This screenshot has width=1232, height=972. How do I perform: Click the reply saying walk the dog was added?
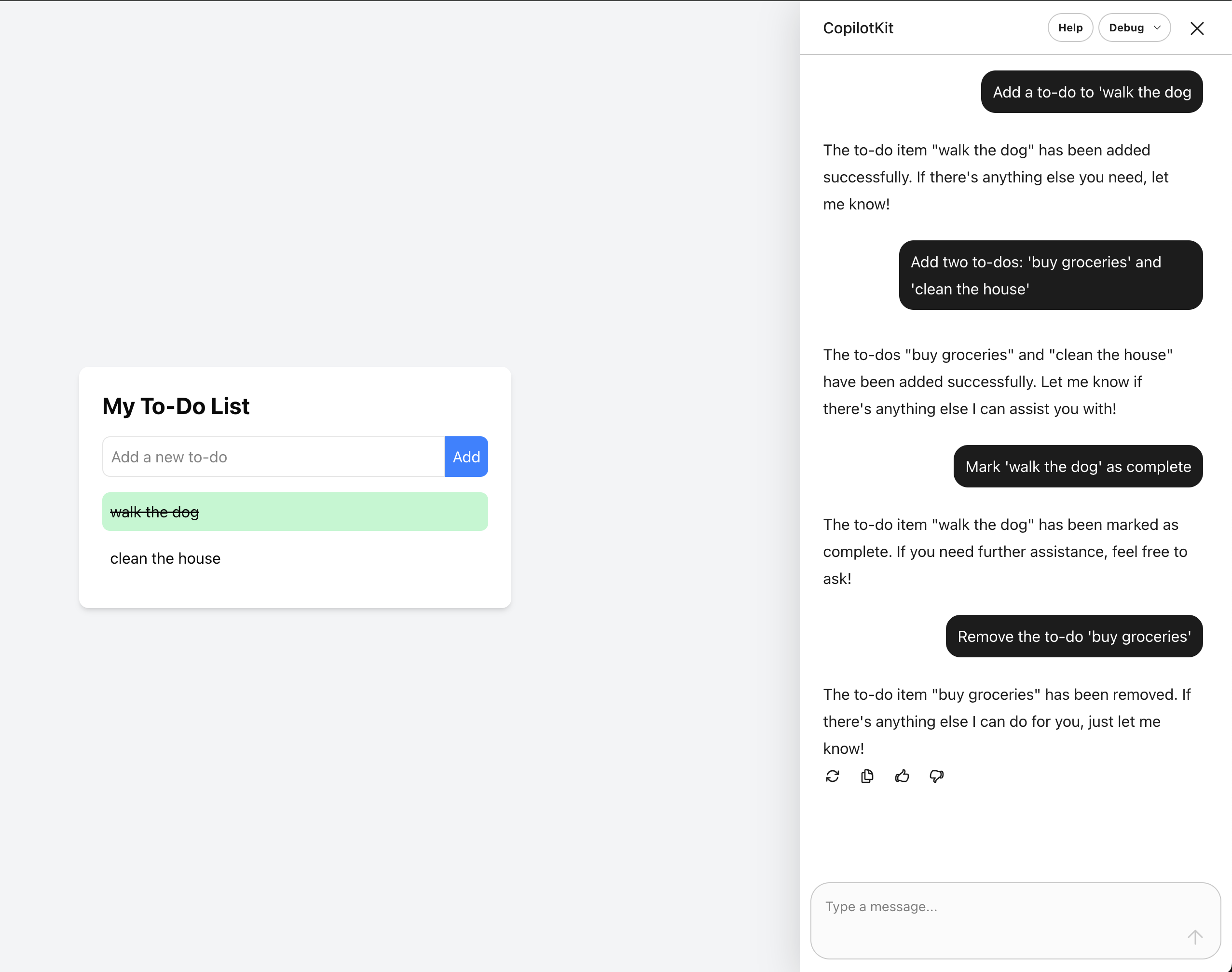tap(995, 177)
